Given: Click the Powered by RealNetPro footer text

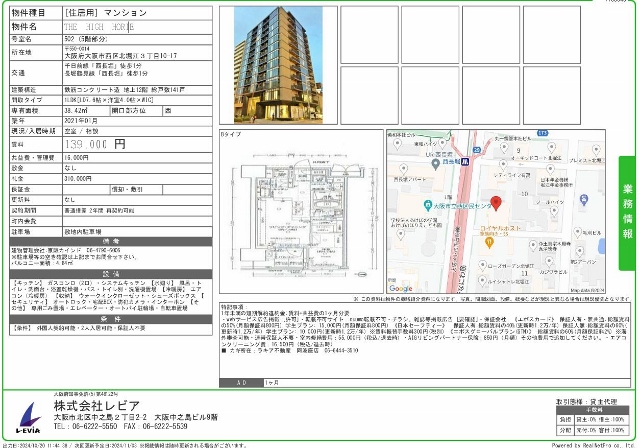Looking at the screenshot, I should [594, 445].
